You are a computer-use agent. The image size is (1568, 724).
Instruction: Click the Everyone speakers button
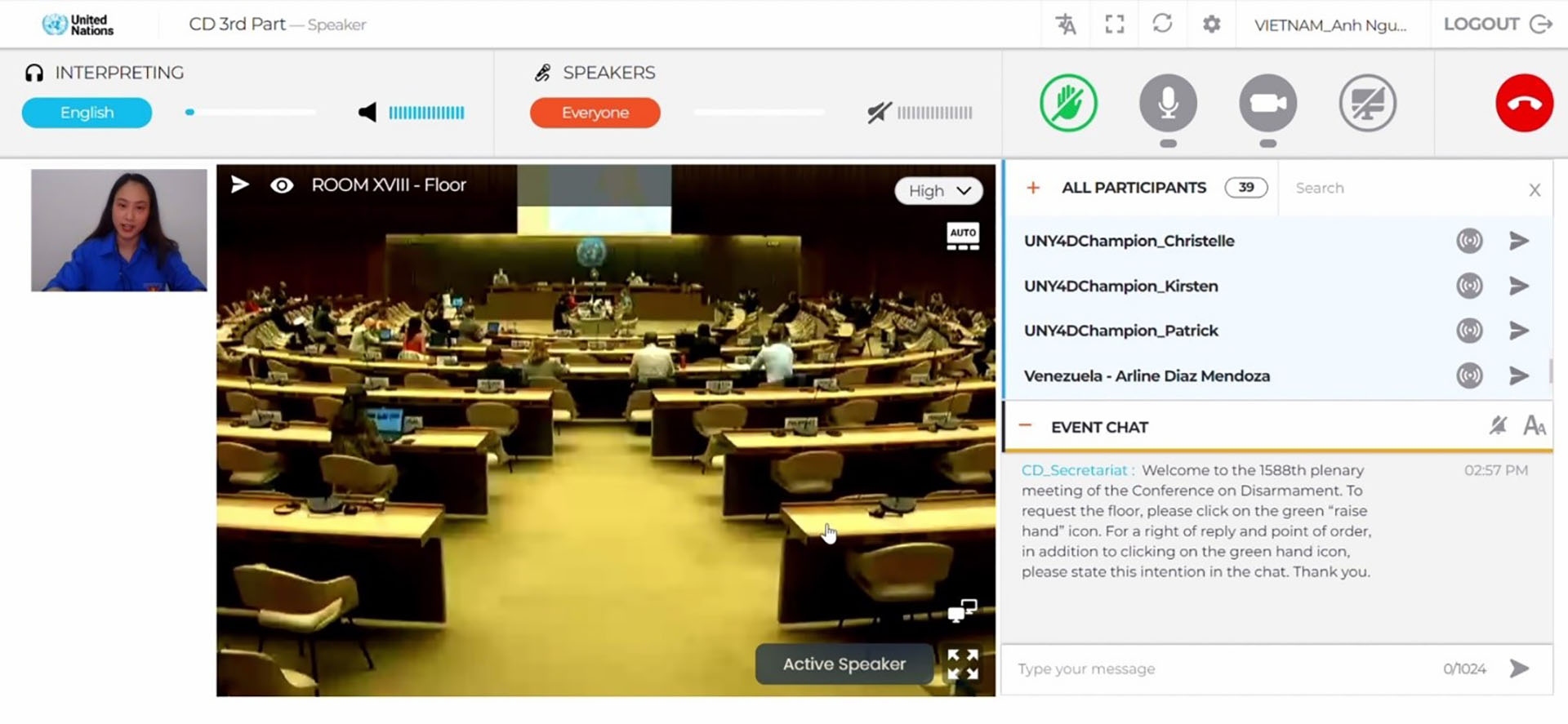coord(595,113)
